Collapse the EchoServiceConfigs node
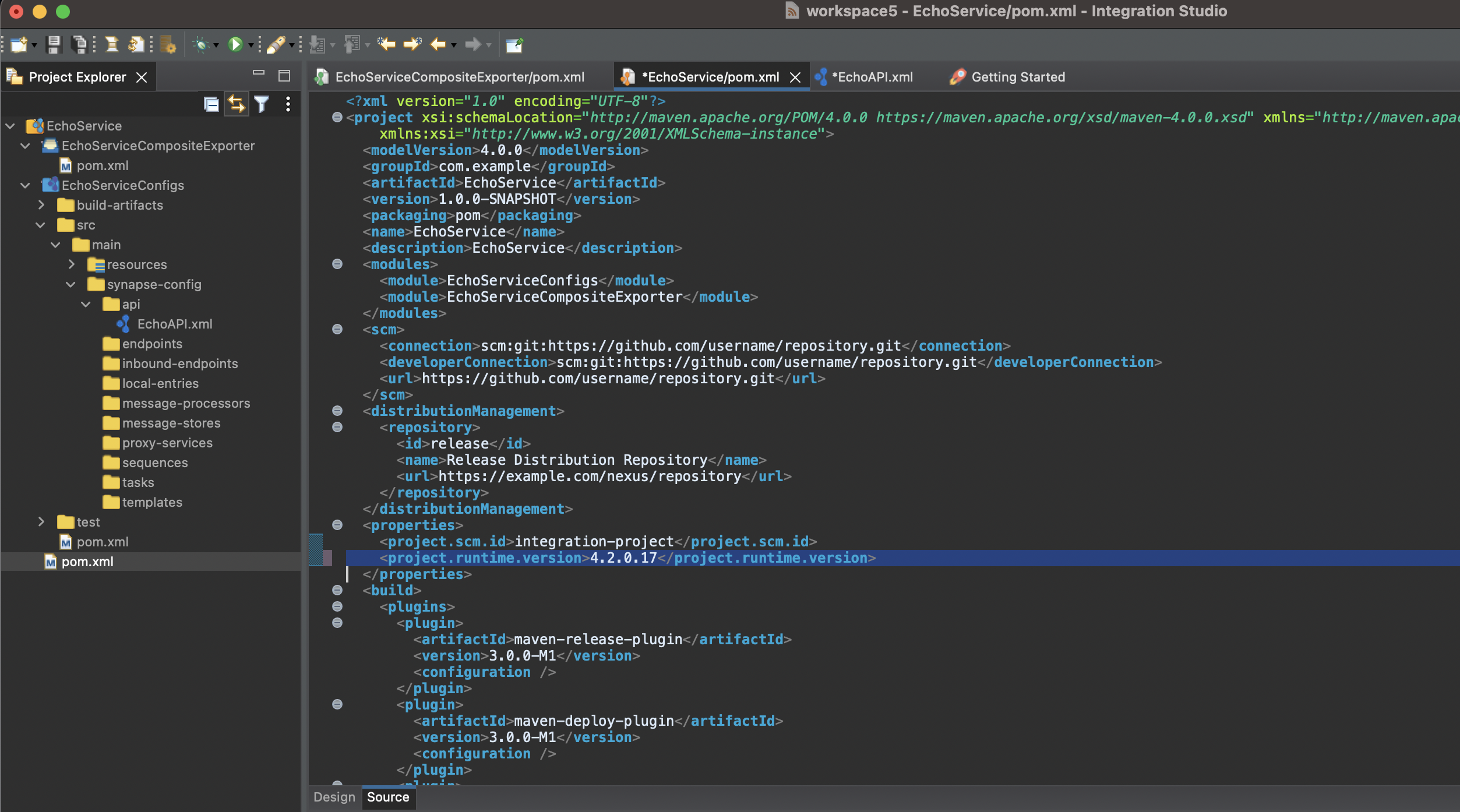This screenshot has height=812, width=1460. pos(26,185)
